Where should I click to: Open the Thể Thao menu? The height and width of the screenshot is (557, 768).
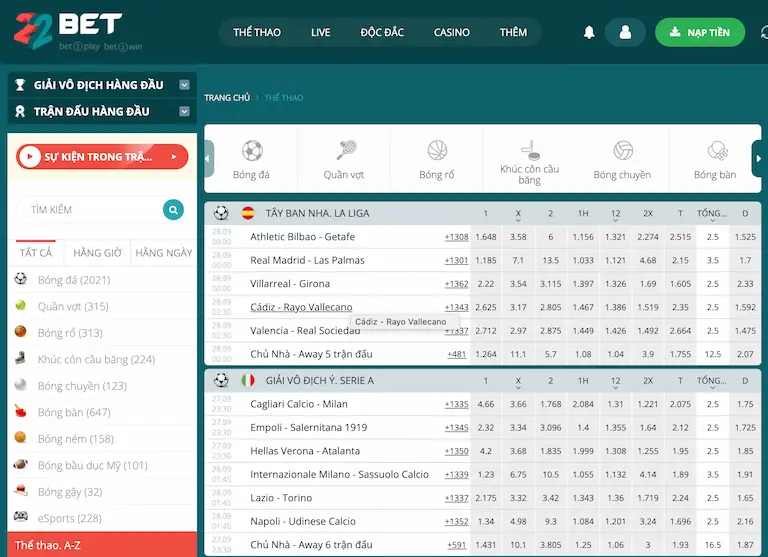[257, 32]
